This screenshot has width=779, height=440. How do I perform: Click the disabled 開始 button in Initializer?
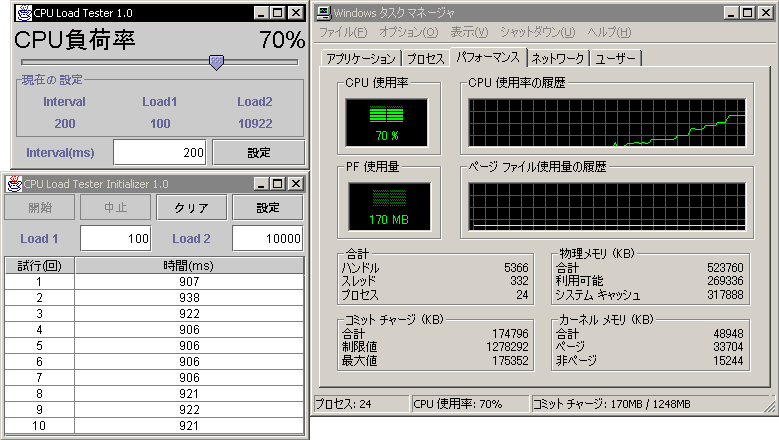pyautogui.click(x=40, y=207)
